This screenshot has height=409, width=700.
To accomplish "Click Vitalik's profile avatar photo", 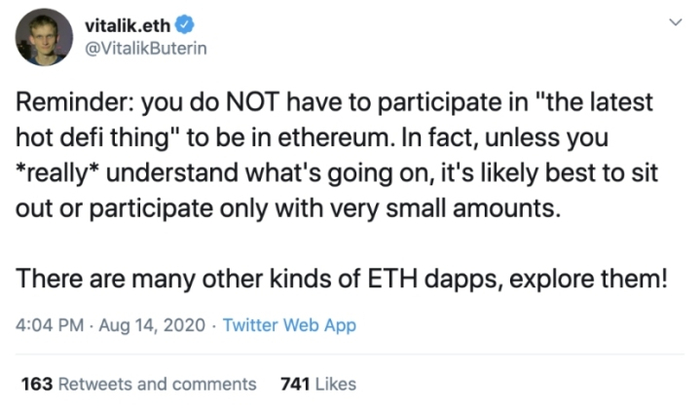I will click(42, 39).
